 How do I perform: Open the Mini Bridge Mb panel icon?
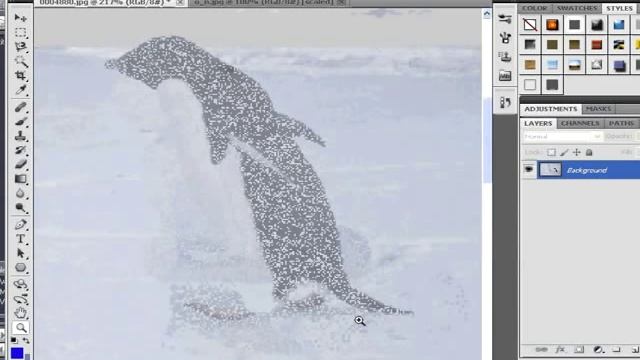click(x=505, y=76)
